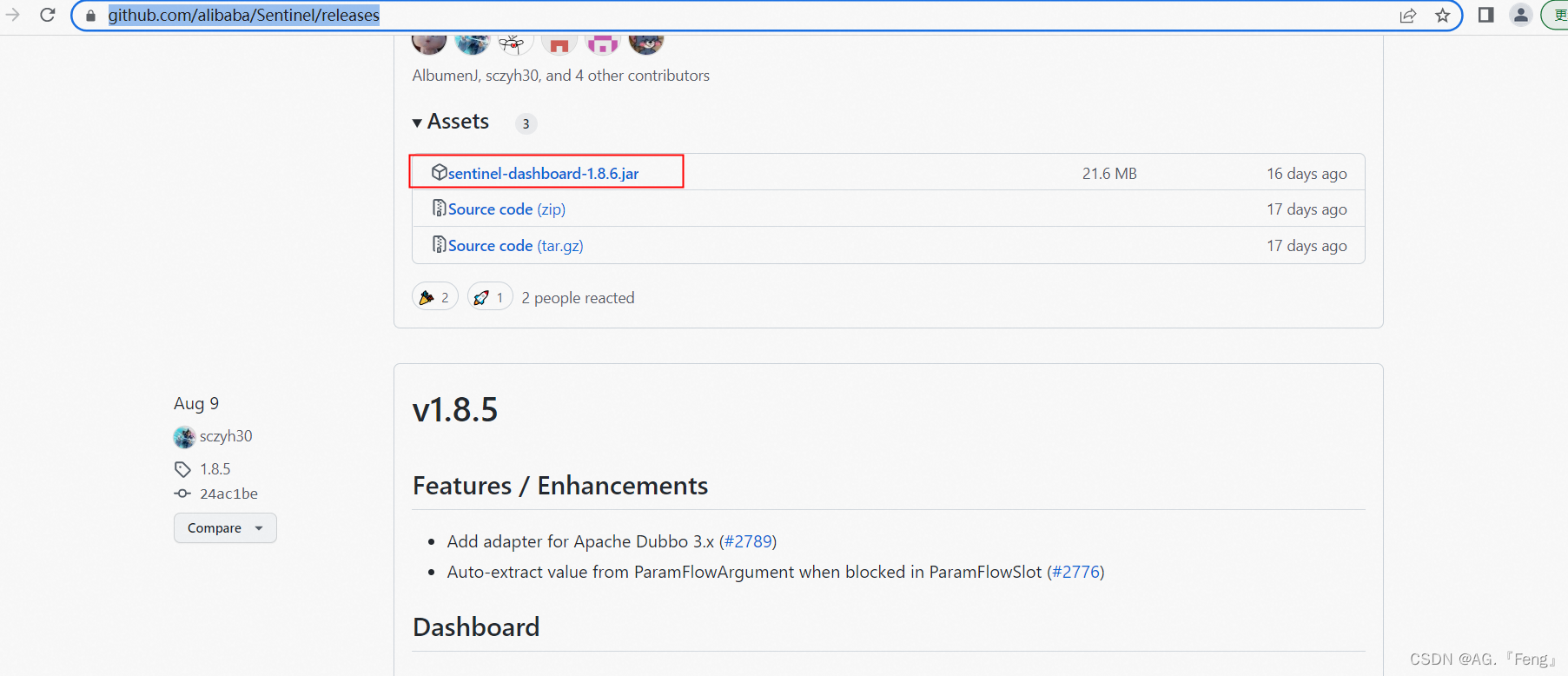Open the browser side panel icon
Viewport: 1568px width, 676px height.
point(1486,15)
